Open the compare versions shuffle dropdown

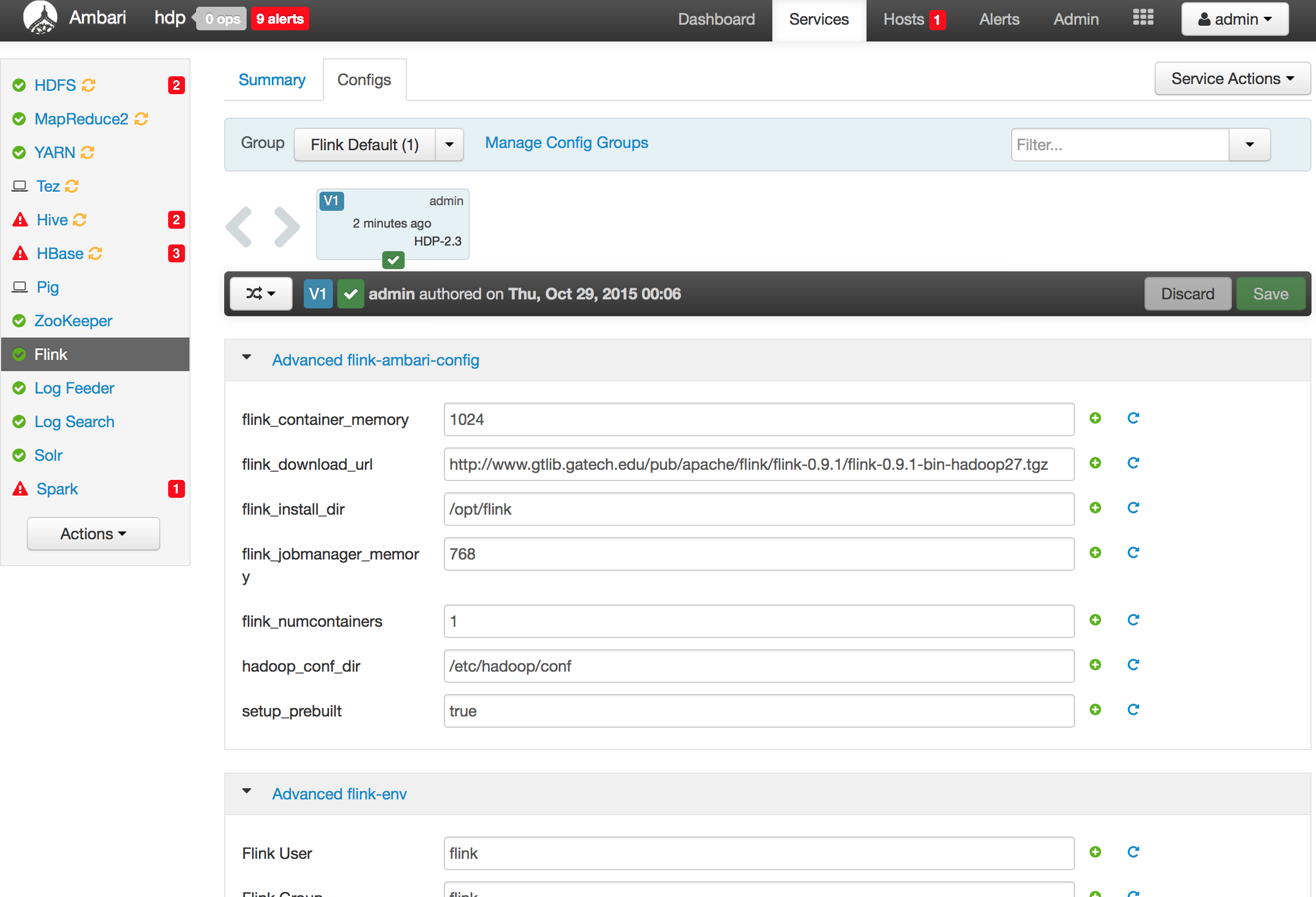click(x=261, y=294)
